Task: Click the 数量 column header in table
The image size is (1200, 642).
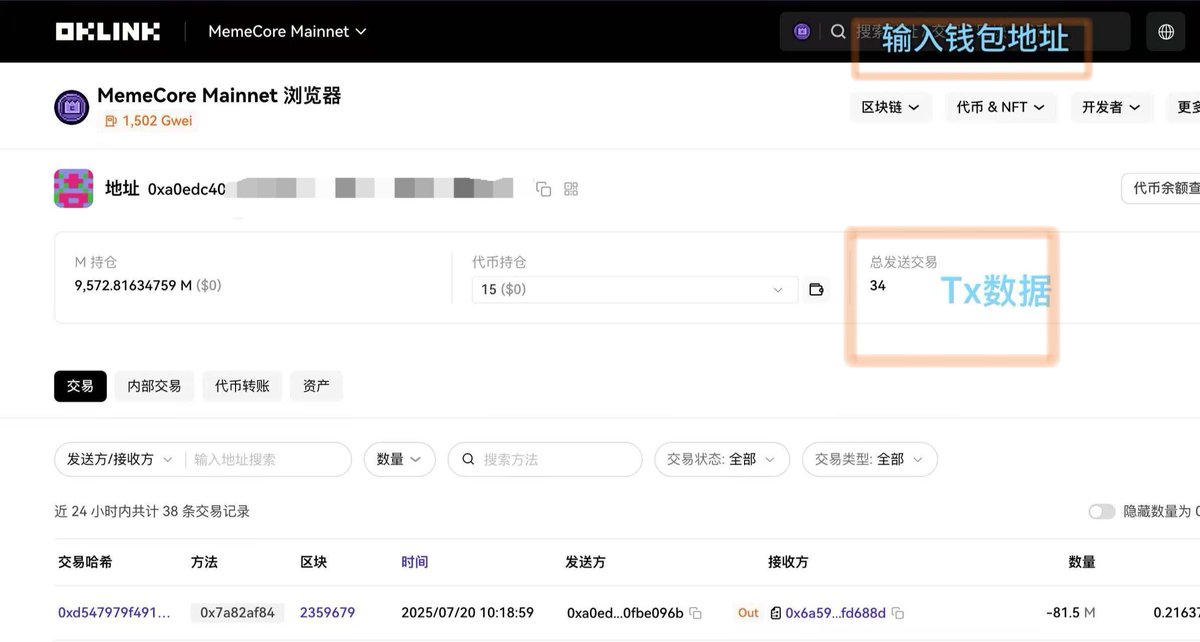Action: click(1082, 562)
